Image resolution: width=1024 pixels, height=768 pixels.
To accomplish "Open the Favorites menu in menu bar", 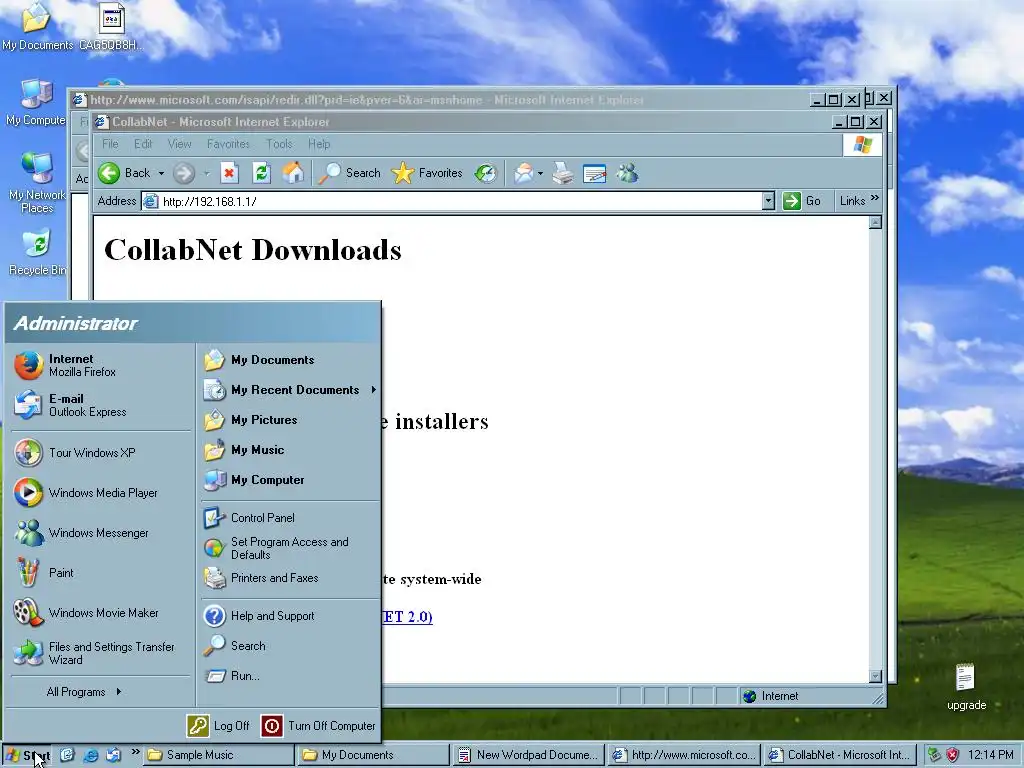I will tap(228, 144).
